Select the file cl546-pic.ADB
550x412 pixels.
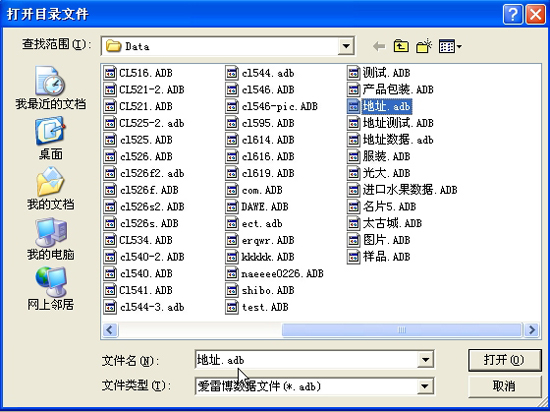tap(271, 106)
